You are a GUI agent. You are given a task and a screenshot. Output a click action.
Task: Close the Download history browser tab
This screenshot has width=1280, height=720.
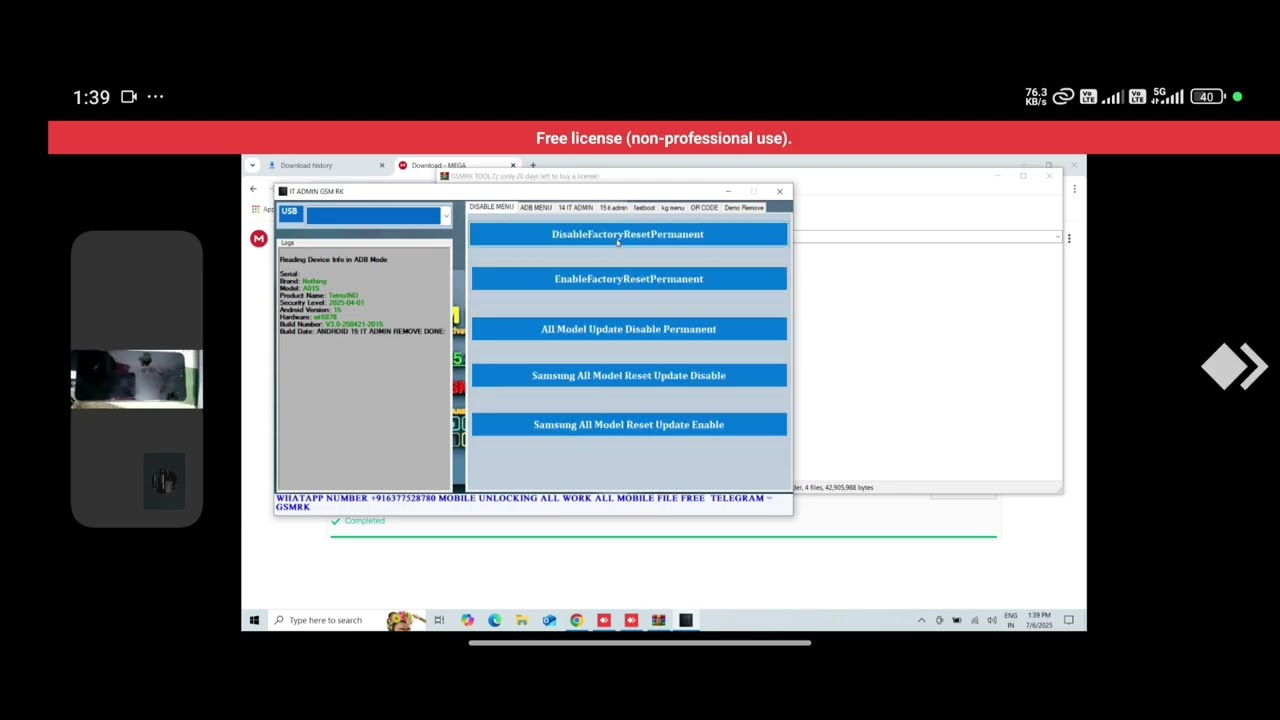click(381, 165)
